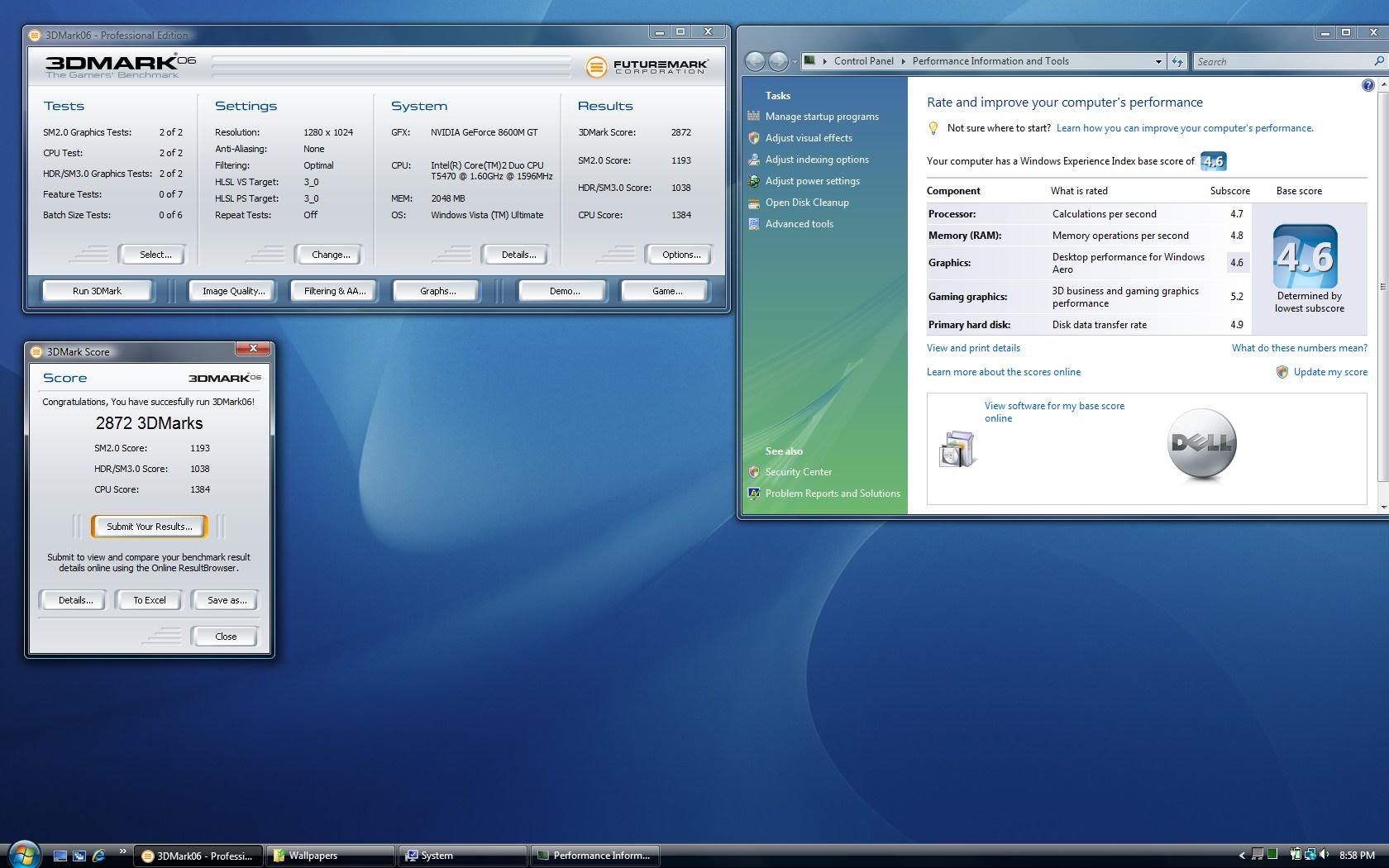Image resolution: width=1389 pixels, height=868 pixels.
Task: Click the Advanced tools icon
Action: click(753, 224)
